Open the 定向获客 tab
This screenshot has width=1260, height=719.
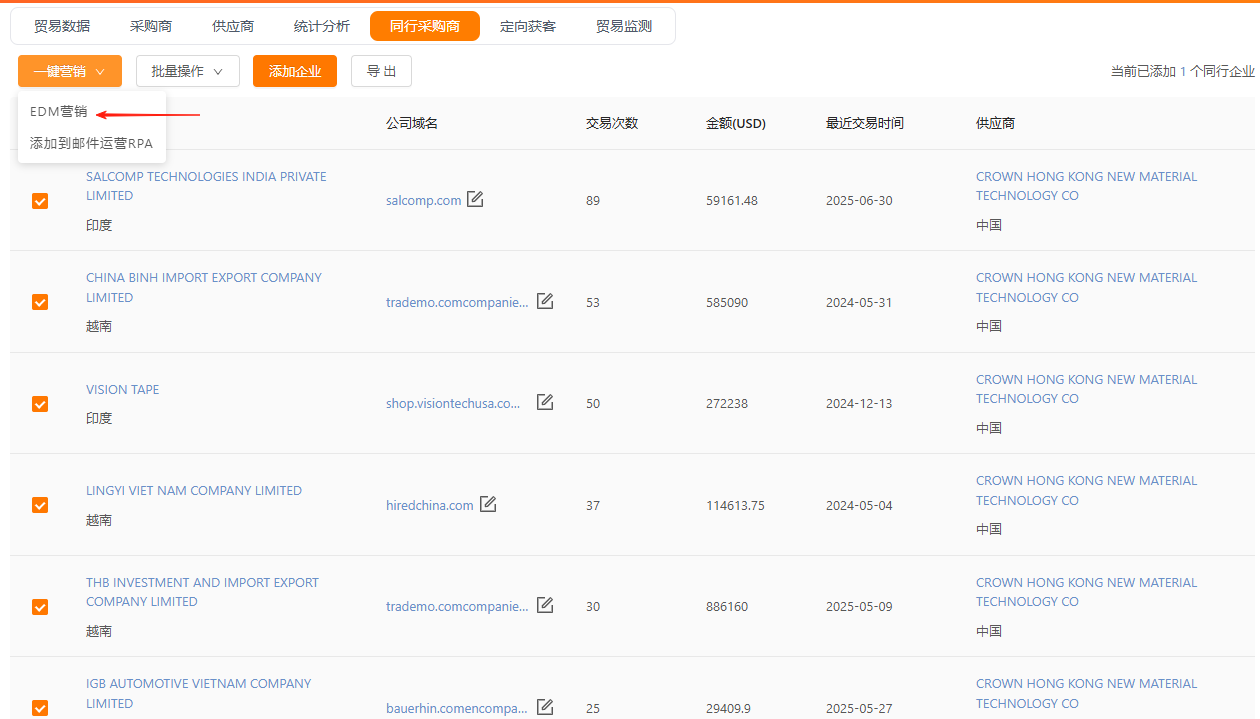[528, 26]
